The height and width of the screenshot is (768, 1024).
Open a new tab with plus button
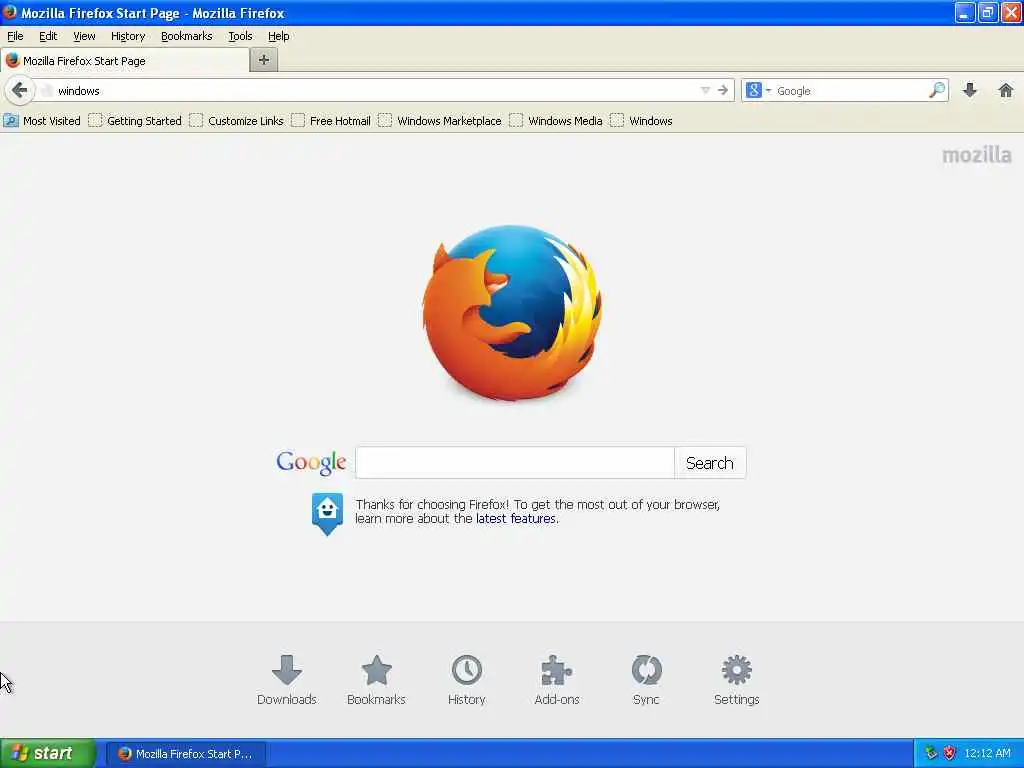click(x=264, y=60)
